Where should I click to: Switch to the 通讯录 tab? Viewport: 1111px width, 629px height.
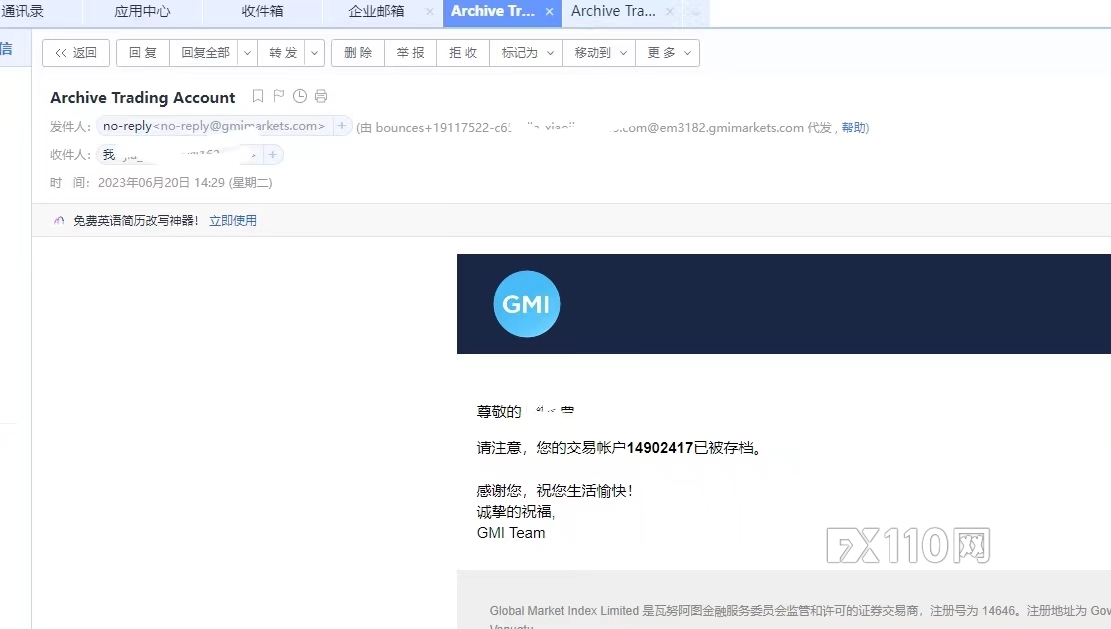pos(23,11)
